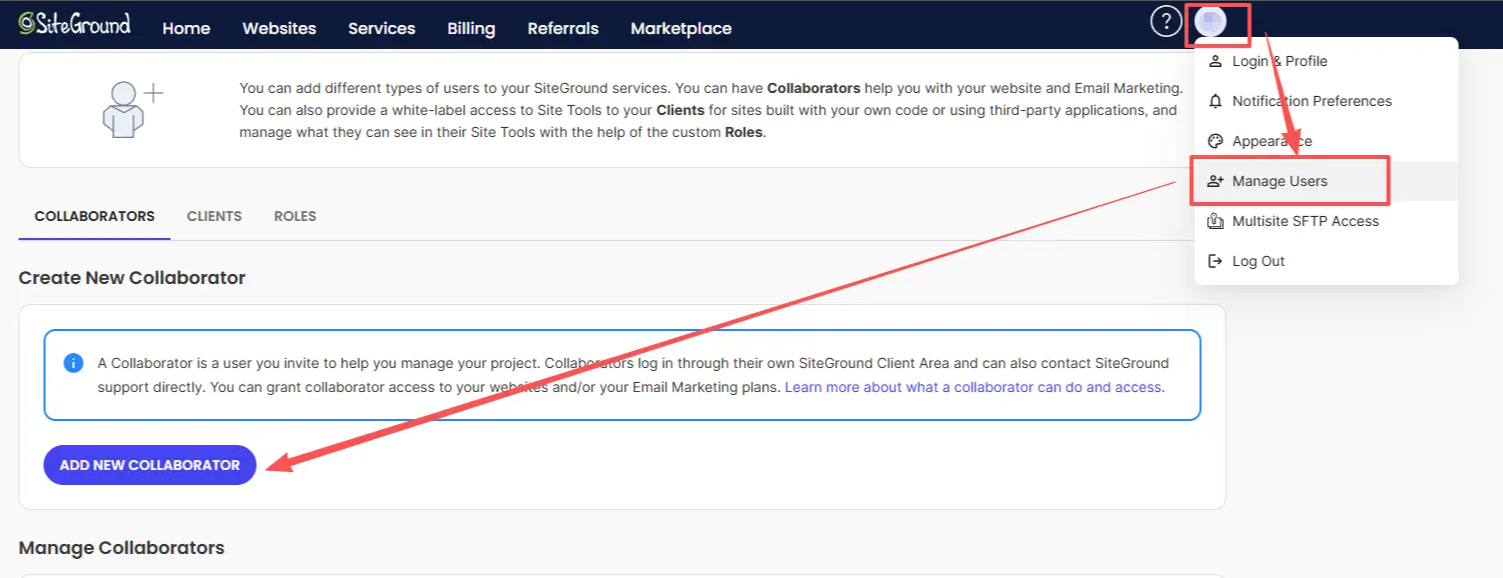Open the Marketplace menu item
The height and width of the screenshot is (578, 1503).
click(x=681, y=28)
